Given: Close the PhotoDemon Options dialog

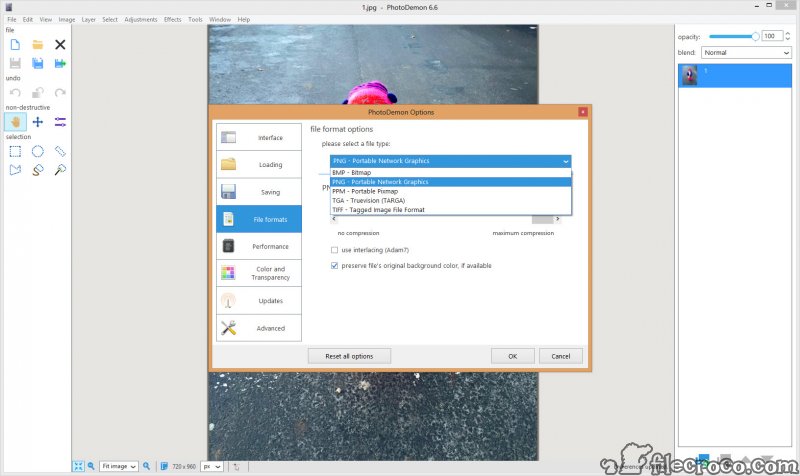Looking at the screenshot, I should click(x=583, y=112).
